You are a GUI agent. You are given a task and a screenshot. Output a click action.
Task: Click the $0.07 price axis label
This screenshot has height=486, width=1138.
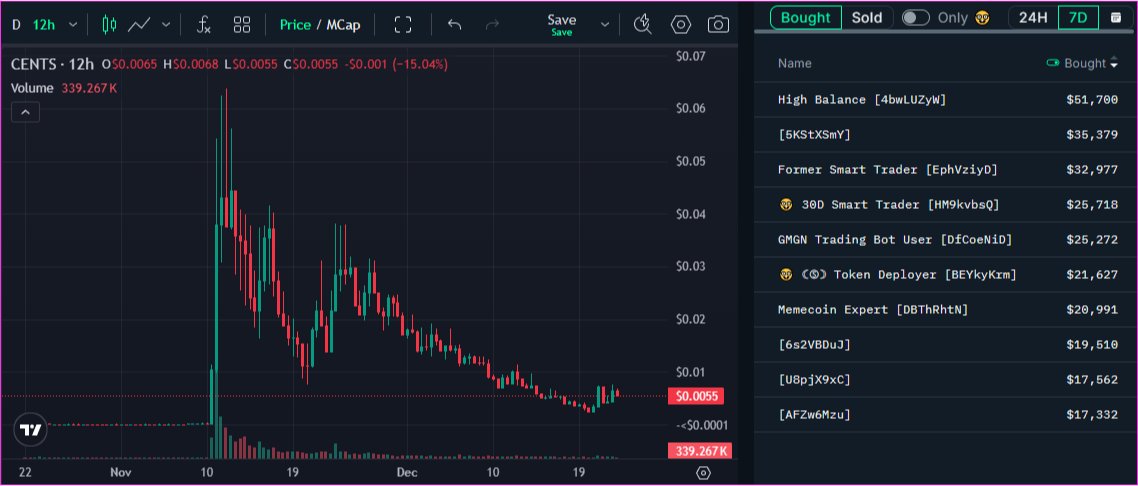tap(691, 56)
